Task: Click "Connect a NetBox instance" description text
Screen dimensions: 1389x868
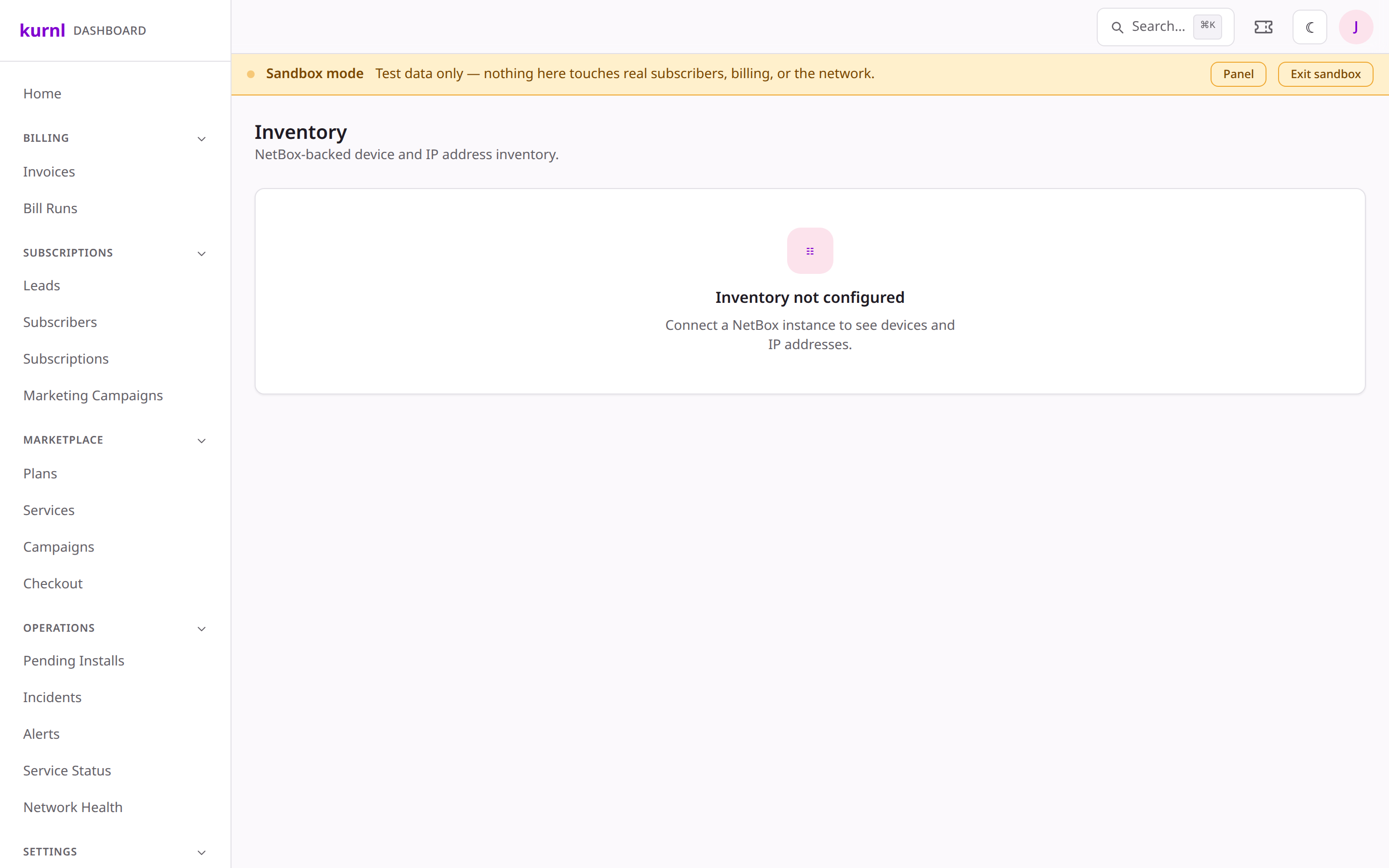Action: 810,335
